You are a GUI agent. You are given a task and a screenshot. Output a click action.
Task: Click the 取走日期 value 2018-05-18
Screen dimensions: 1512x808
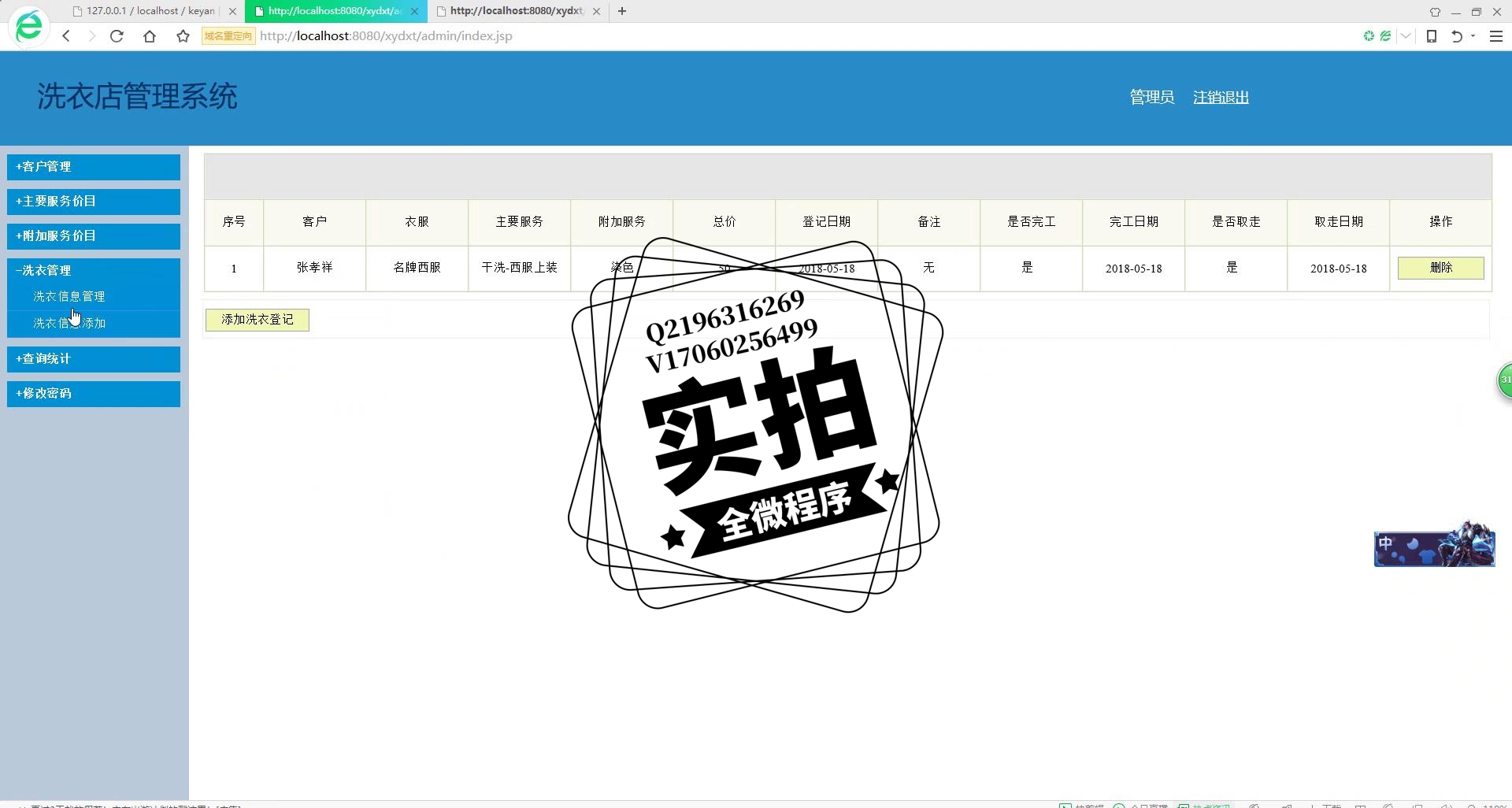point(1339,269)
